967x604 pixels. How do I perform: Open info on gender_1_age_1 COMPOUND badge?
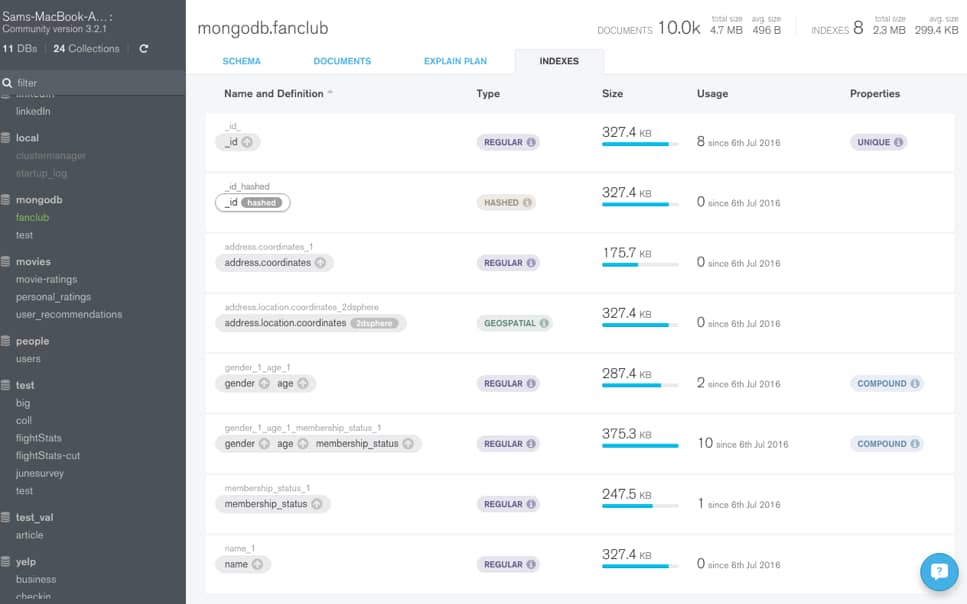click(x=916, y=383)
